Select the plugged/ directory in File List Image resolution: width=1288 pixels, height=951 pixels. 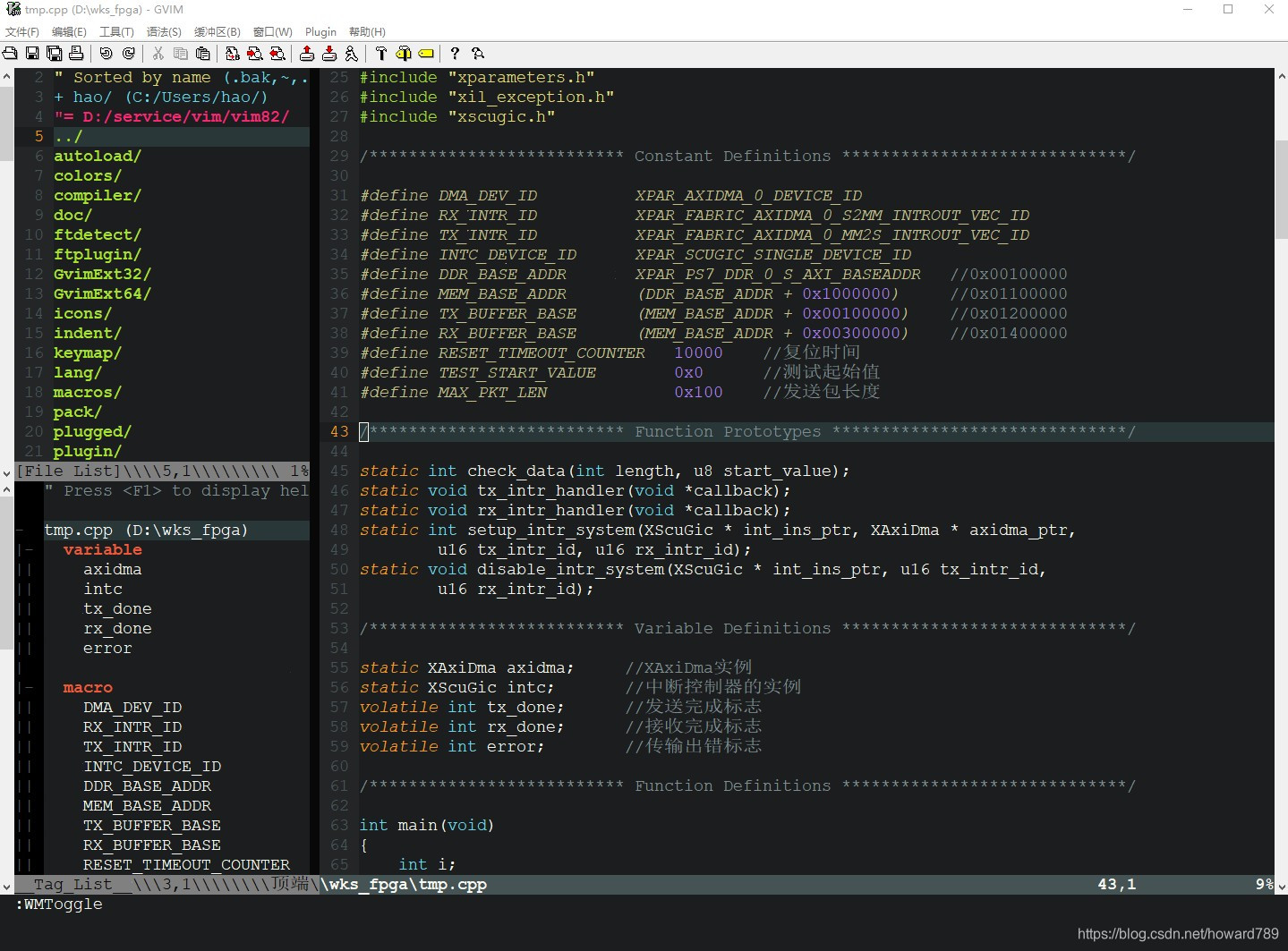92,432
